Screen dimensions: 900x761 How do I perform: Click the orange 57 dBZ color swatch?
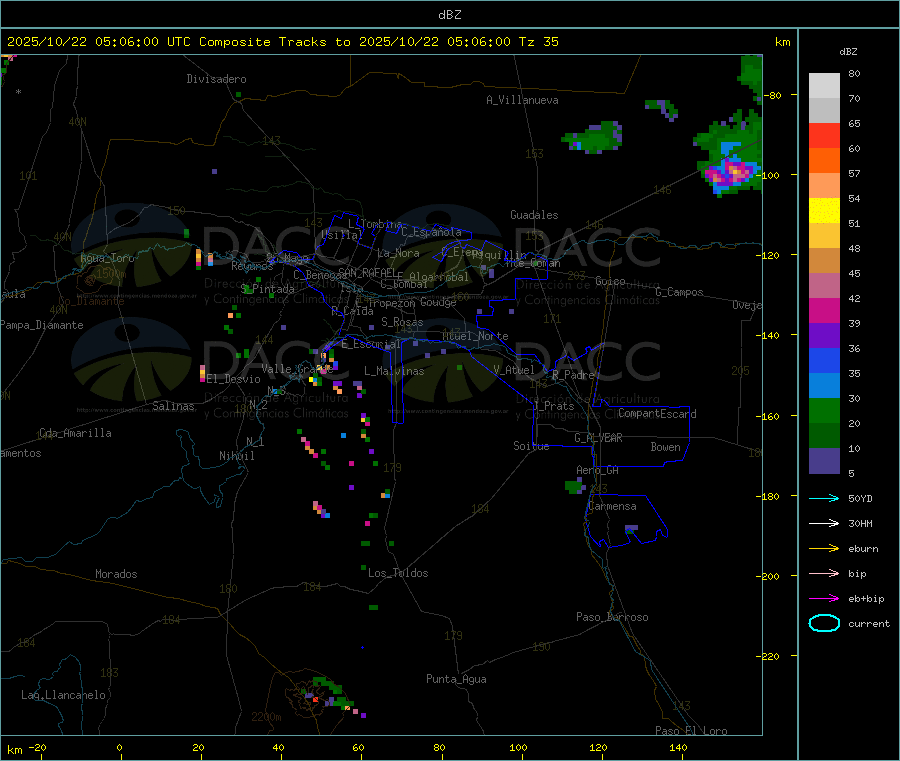(824, 161)
